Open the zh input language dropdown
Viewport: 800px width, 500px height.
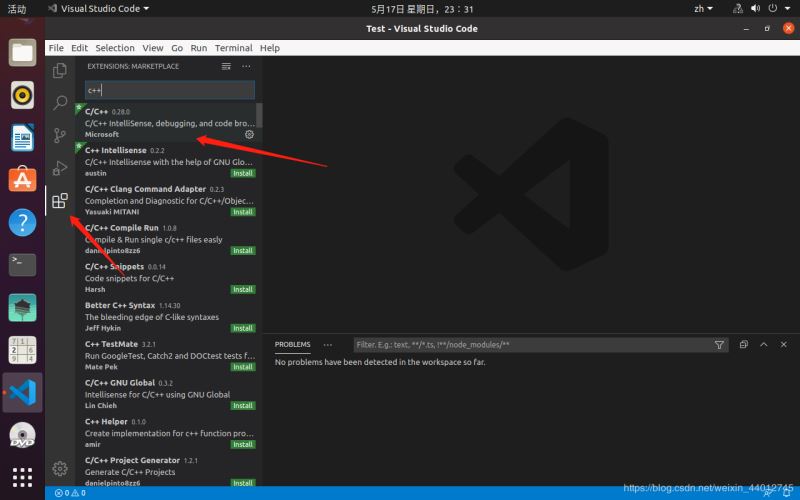(703, 9)
